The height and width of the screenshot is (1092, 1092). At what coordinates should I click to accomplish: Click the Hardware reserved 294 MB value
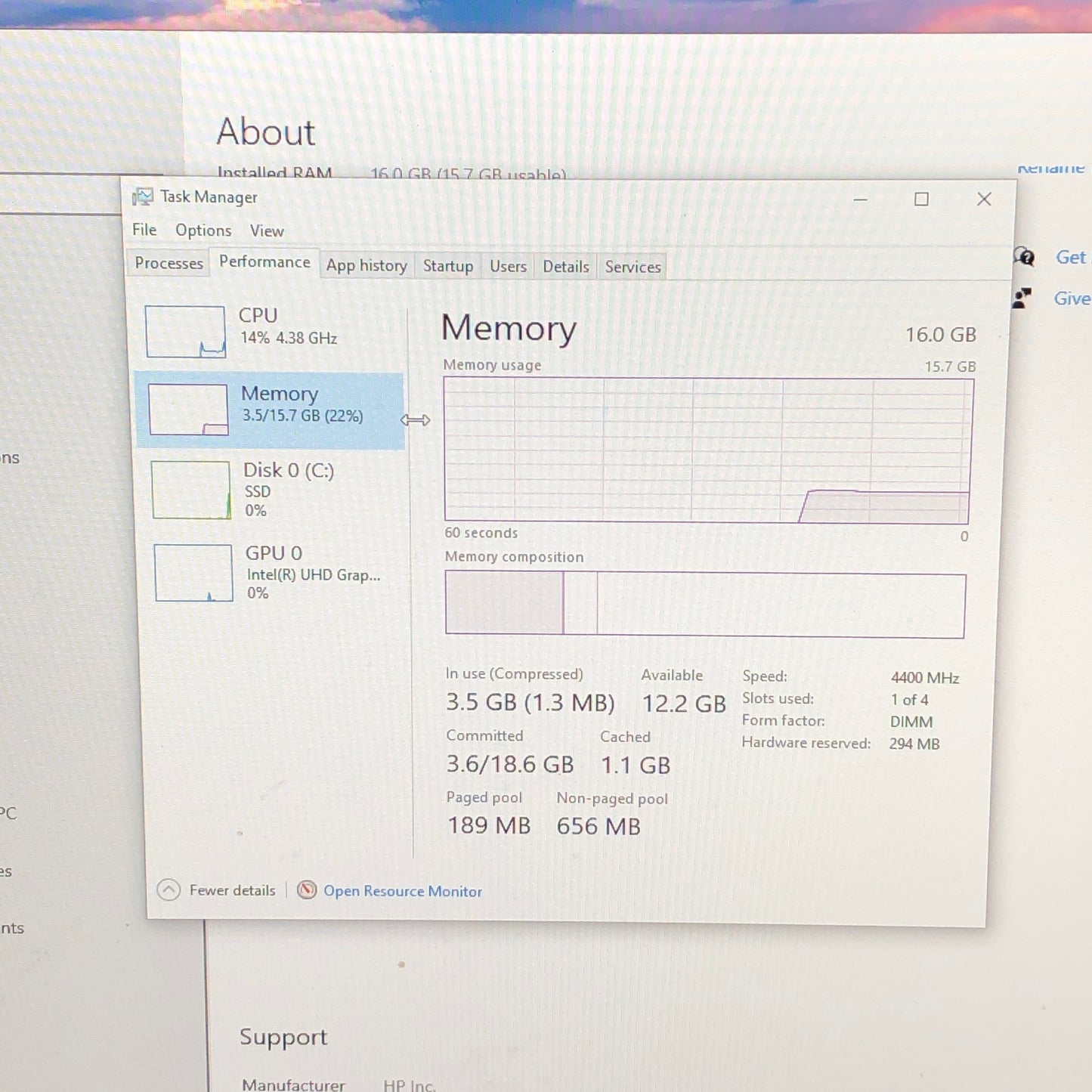[914, 744]
